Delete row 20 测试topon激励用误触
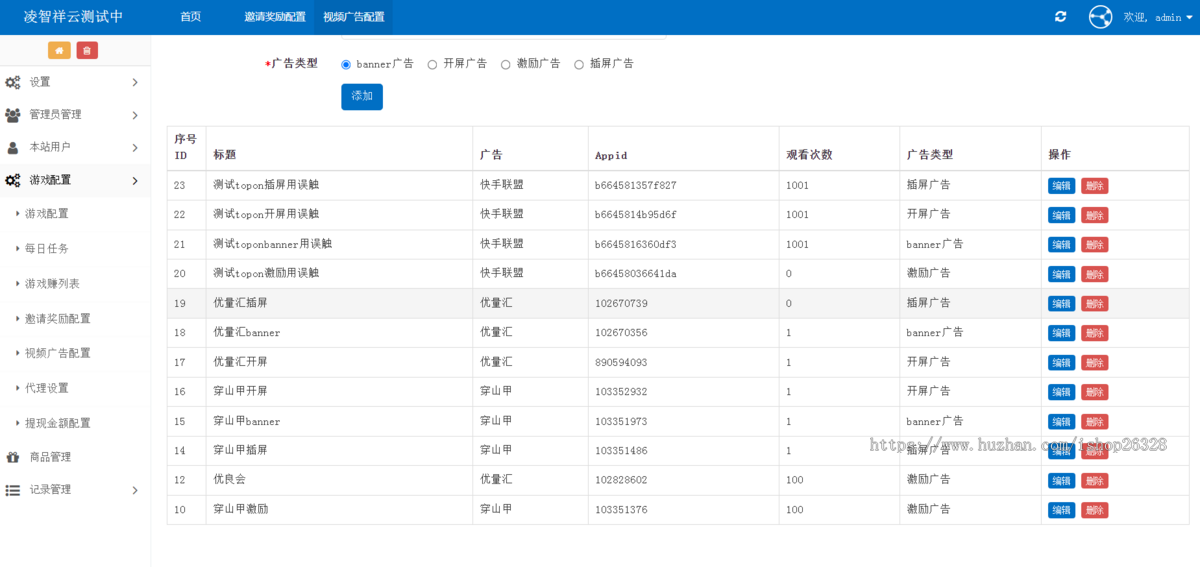 (x=1094, y=274)
